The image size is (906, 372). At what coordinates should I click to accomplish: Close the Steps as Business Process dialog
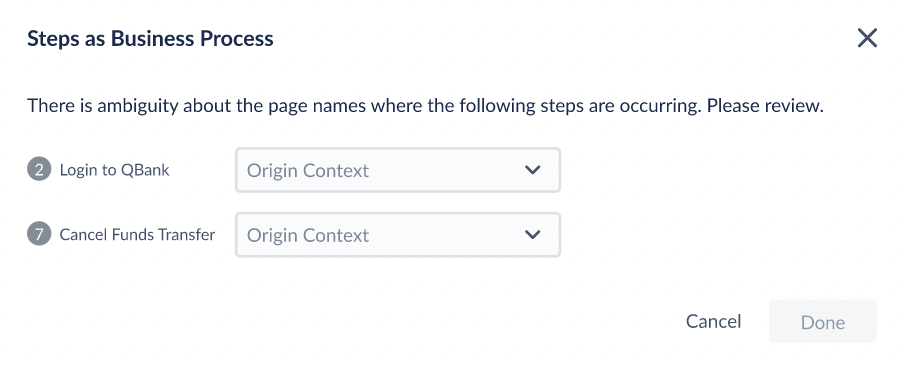click(x=867, y=38)
